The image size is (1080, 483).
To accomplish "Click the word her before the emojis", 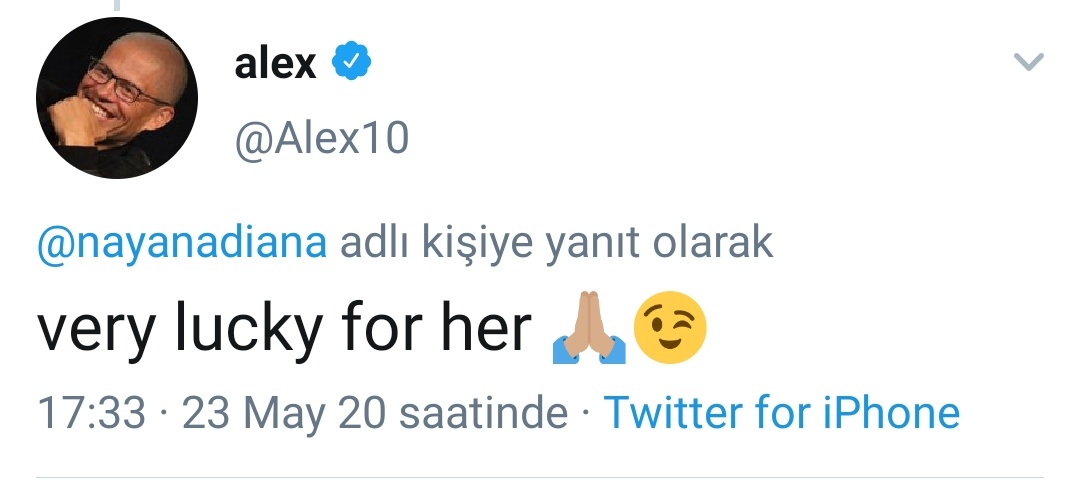I will coord(486,325).
